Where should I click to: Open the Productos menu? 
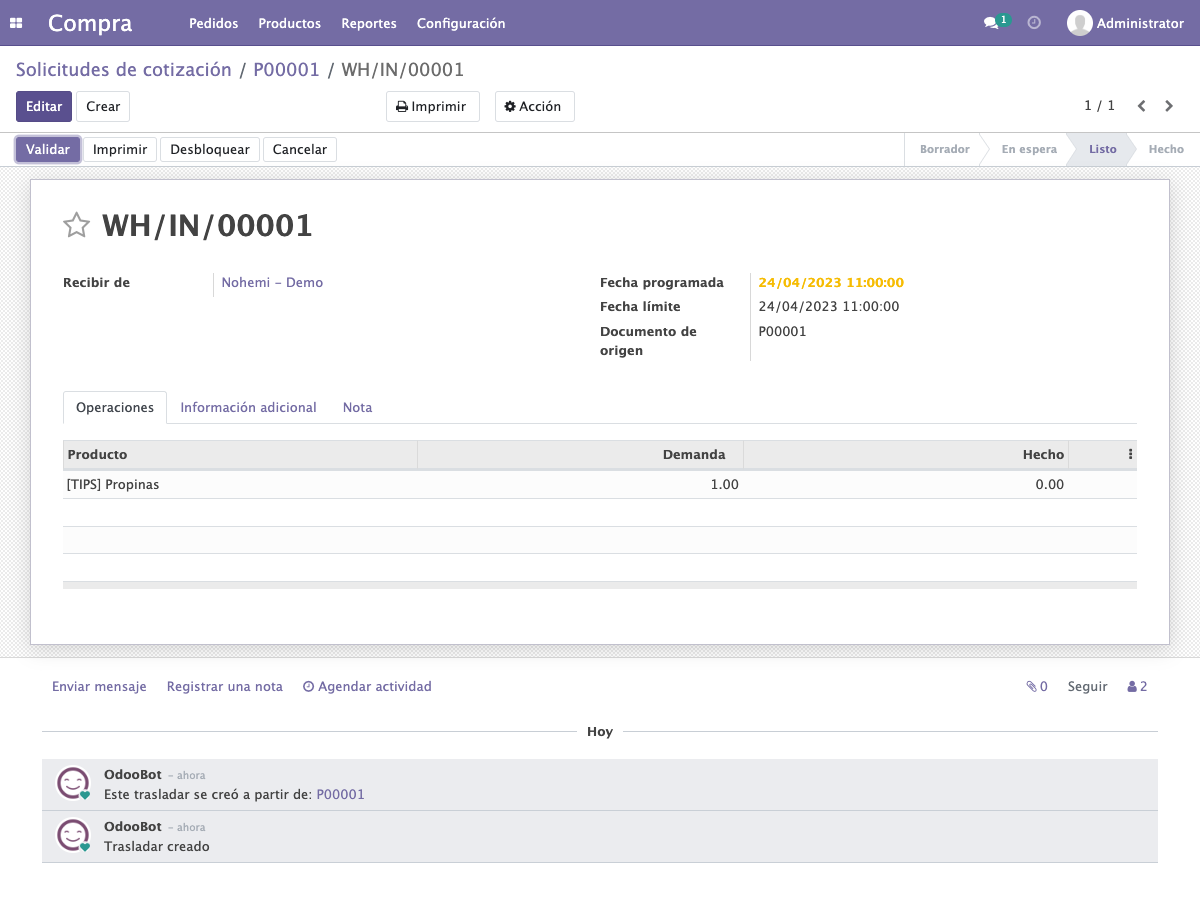[x=289, y=23]
